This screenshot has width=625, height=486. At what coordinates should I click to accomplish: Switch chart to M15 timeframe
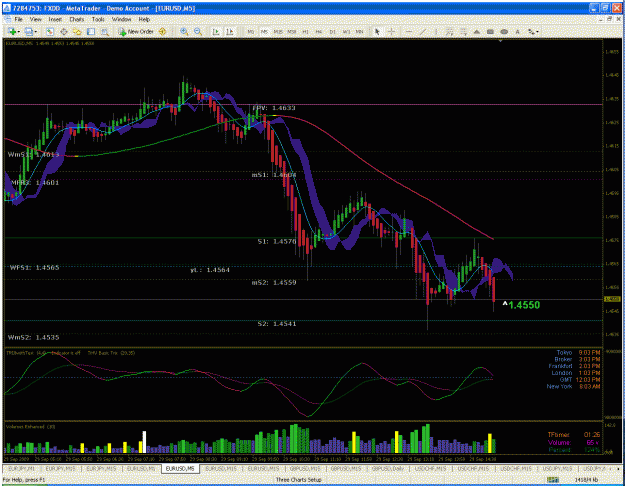278,31
